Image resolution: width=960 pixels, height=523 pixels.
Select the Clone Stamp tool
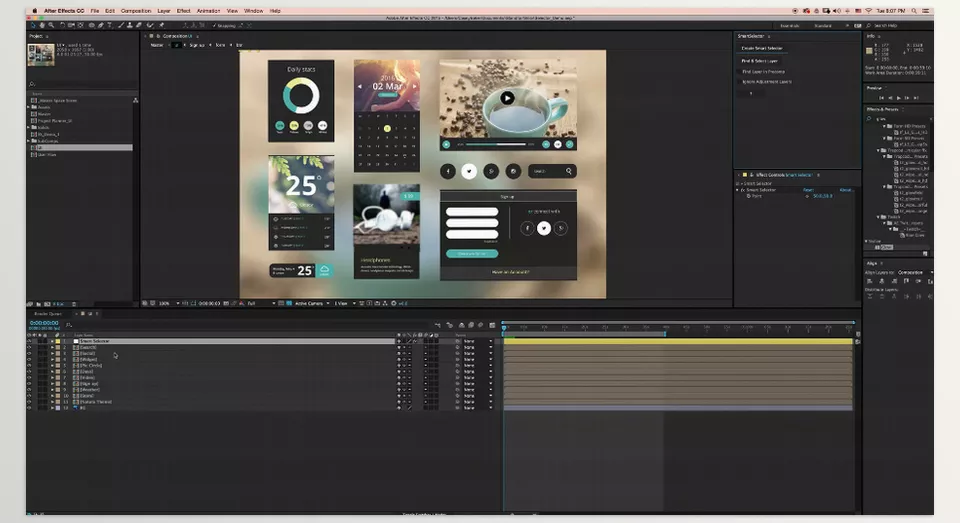tap(130, 25)
